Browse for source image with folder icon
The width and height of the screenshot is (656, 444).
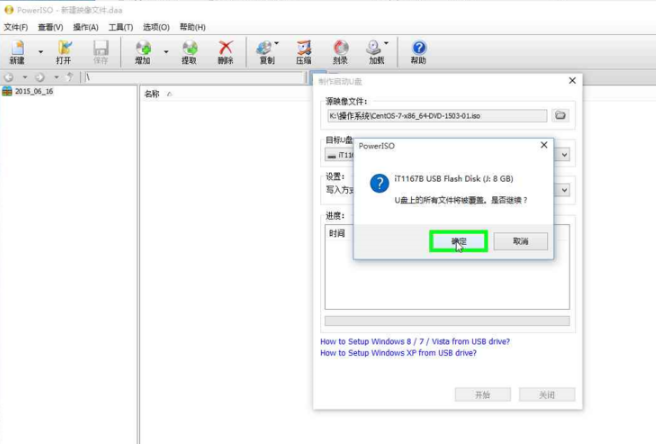coord(561,116)
